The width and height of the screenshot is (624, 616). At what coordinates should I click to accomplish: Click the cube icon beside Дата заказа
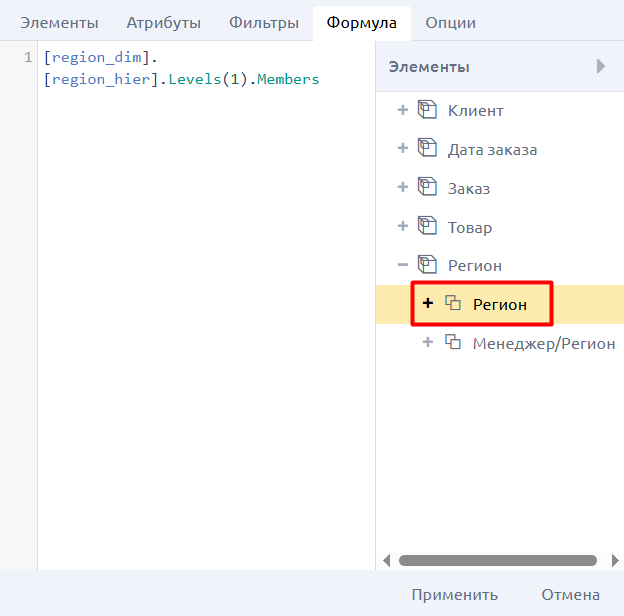point(427,149)
